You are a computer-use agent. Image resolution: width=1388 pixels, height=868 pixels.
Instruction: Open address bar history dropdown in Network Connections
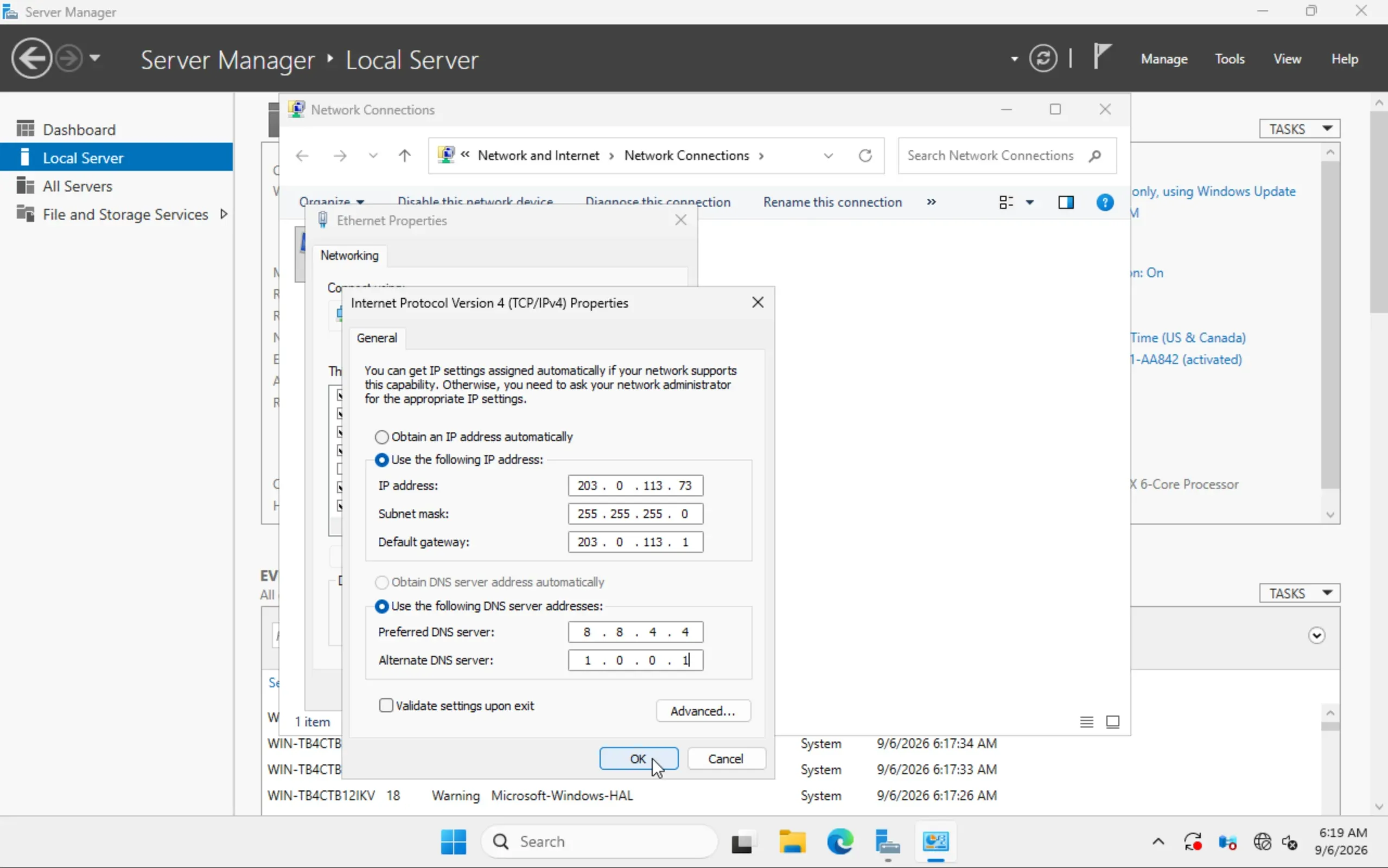click(x=827, y=156)
